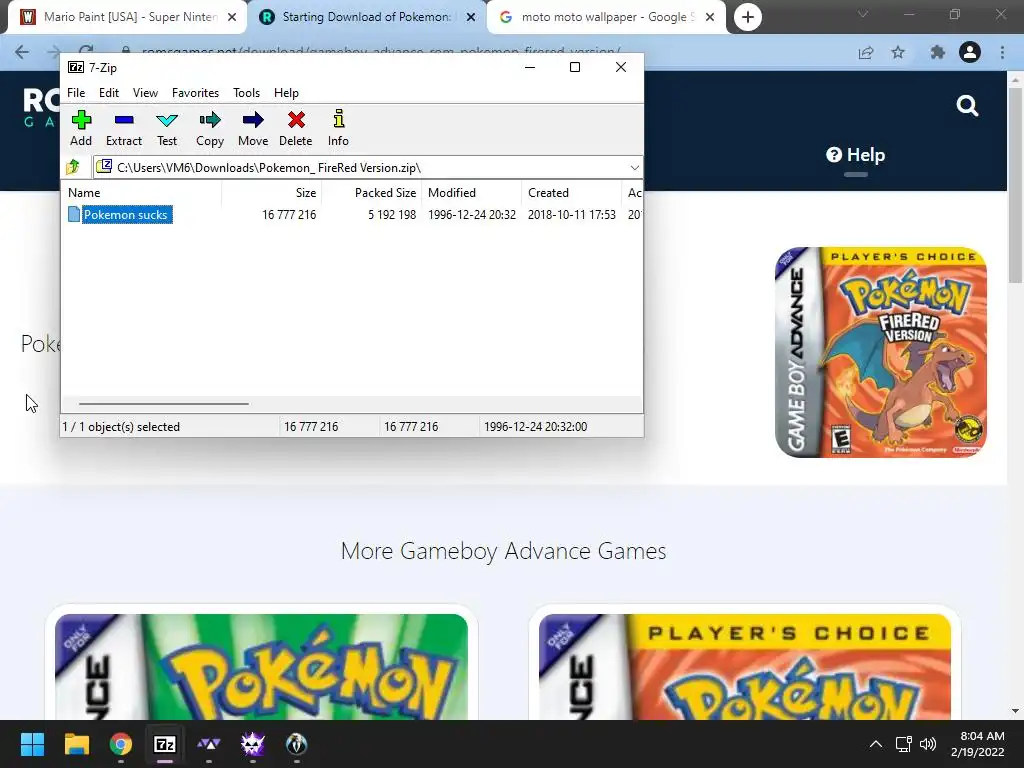Viewport: 1024px width, 768px height.
Task: Open network status tray icon
Action: [x=903, y=744]
